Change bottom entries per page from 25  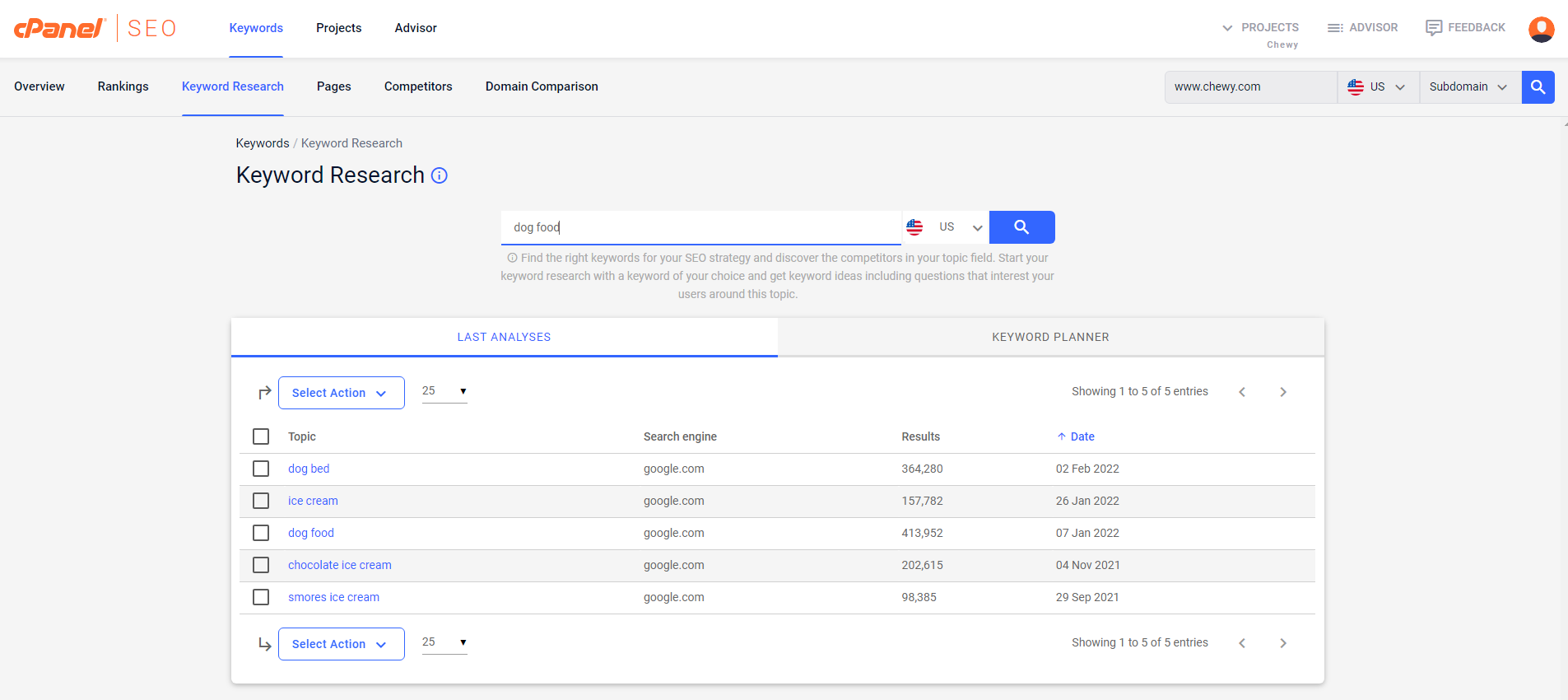pyautogui.click(x=444, y=642)
